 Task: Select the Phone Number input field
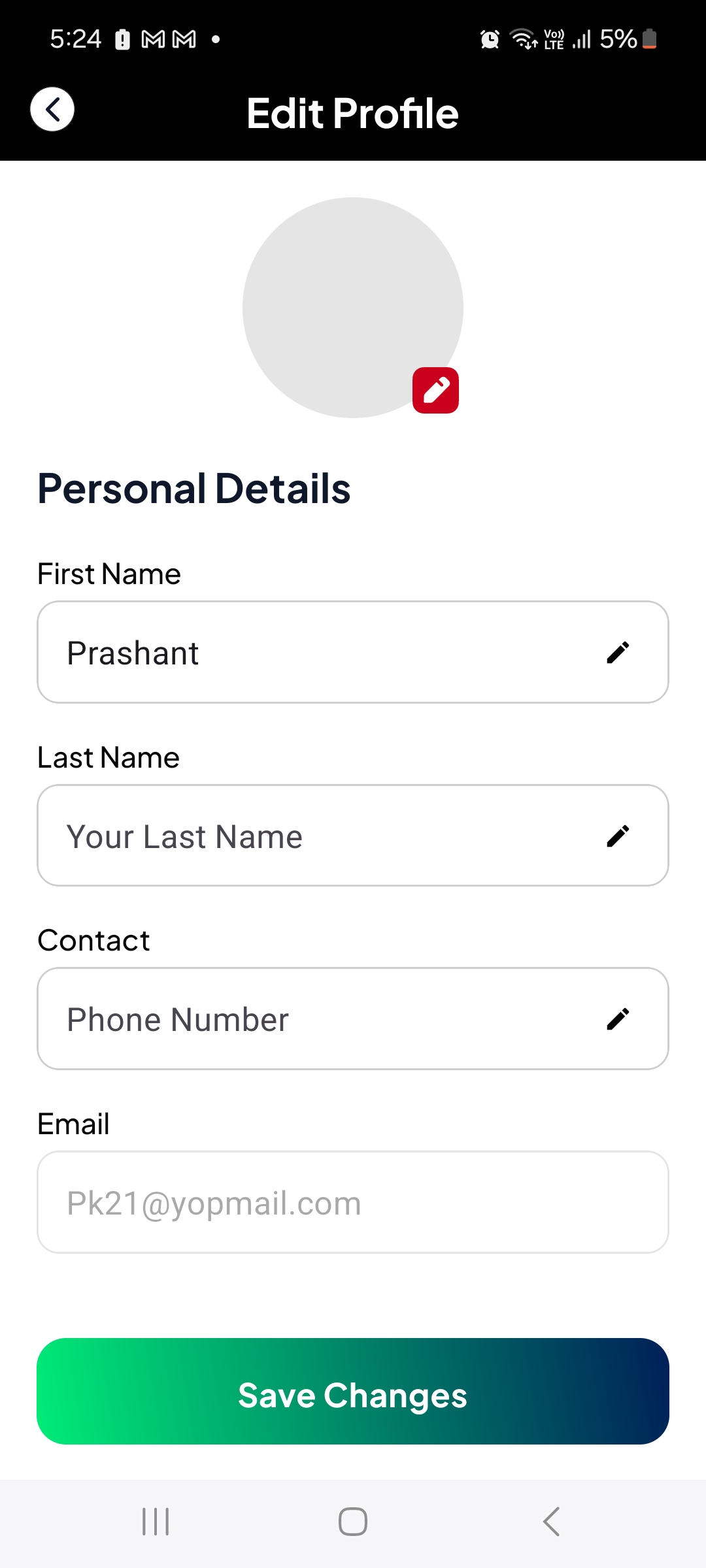click(x=353, y=1019)
